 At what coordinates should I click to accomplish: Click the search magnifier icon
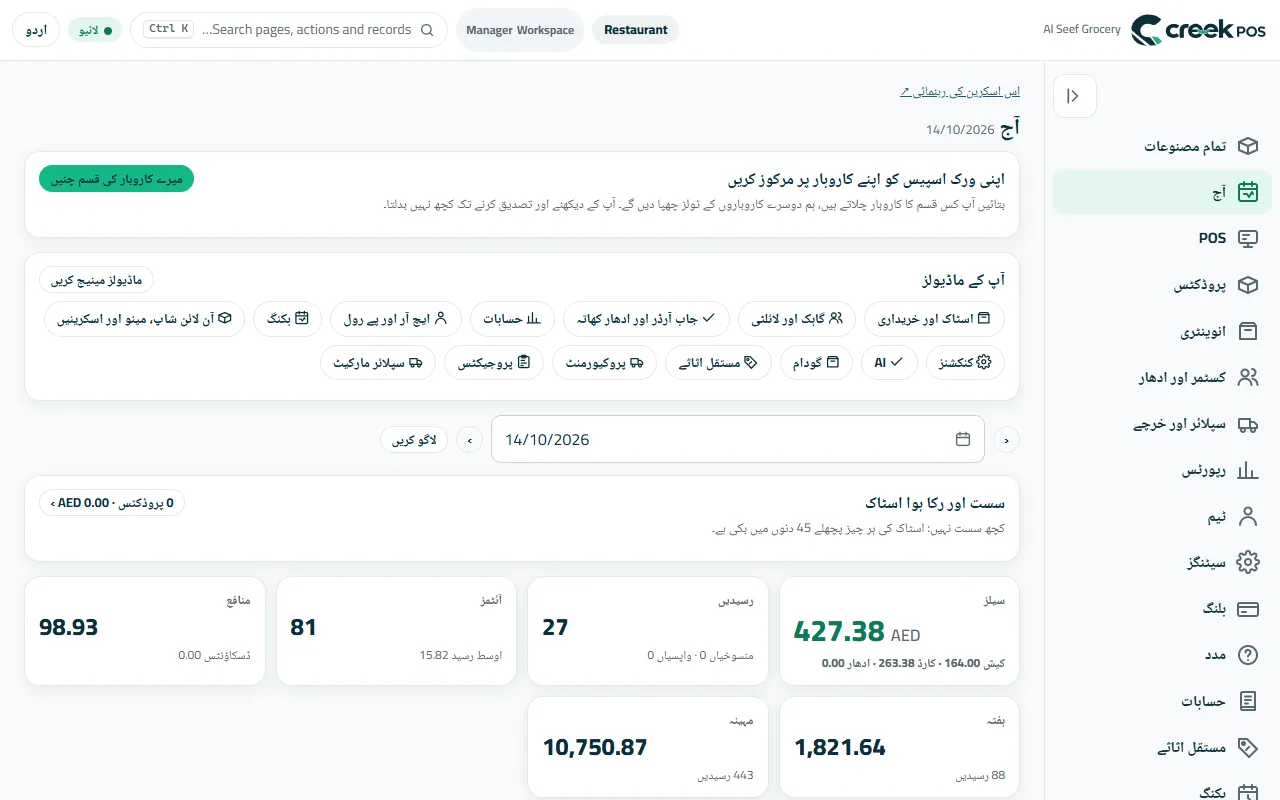(x=427, y=30)
